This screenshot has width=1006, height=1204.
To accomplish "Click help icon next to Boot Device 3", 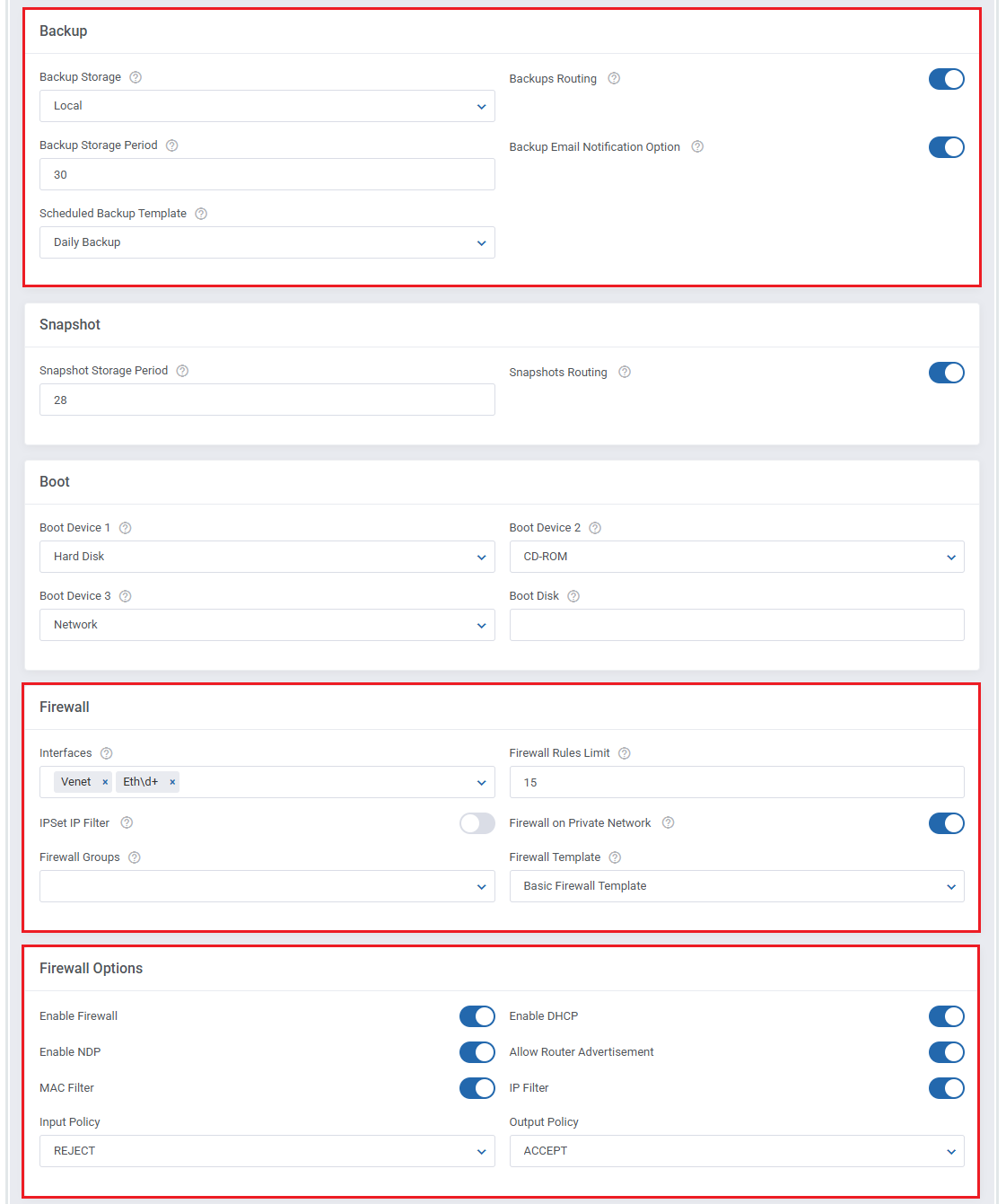I will coord(126,596).
